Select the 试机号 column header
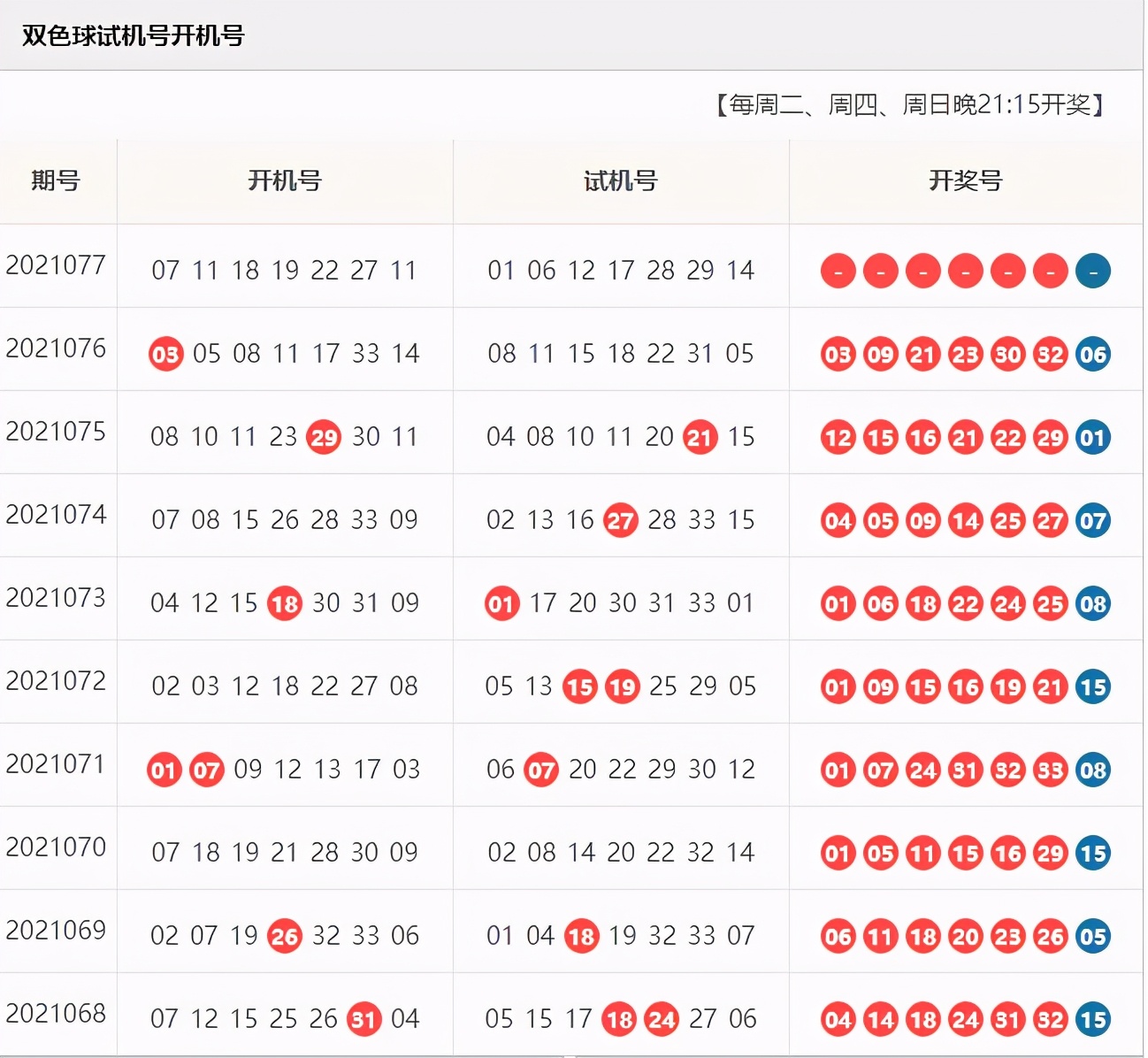The height and width of the screenshot is (1058, 1148). [x=621, y=181]
